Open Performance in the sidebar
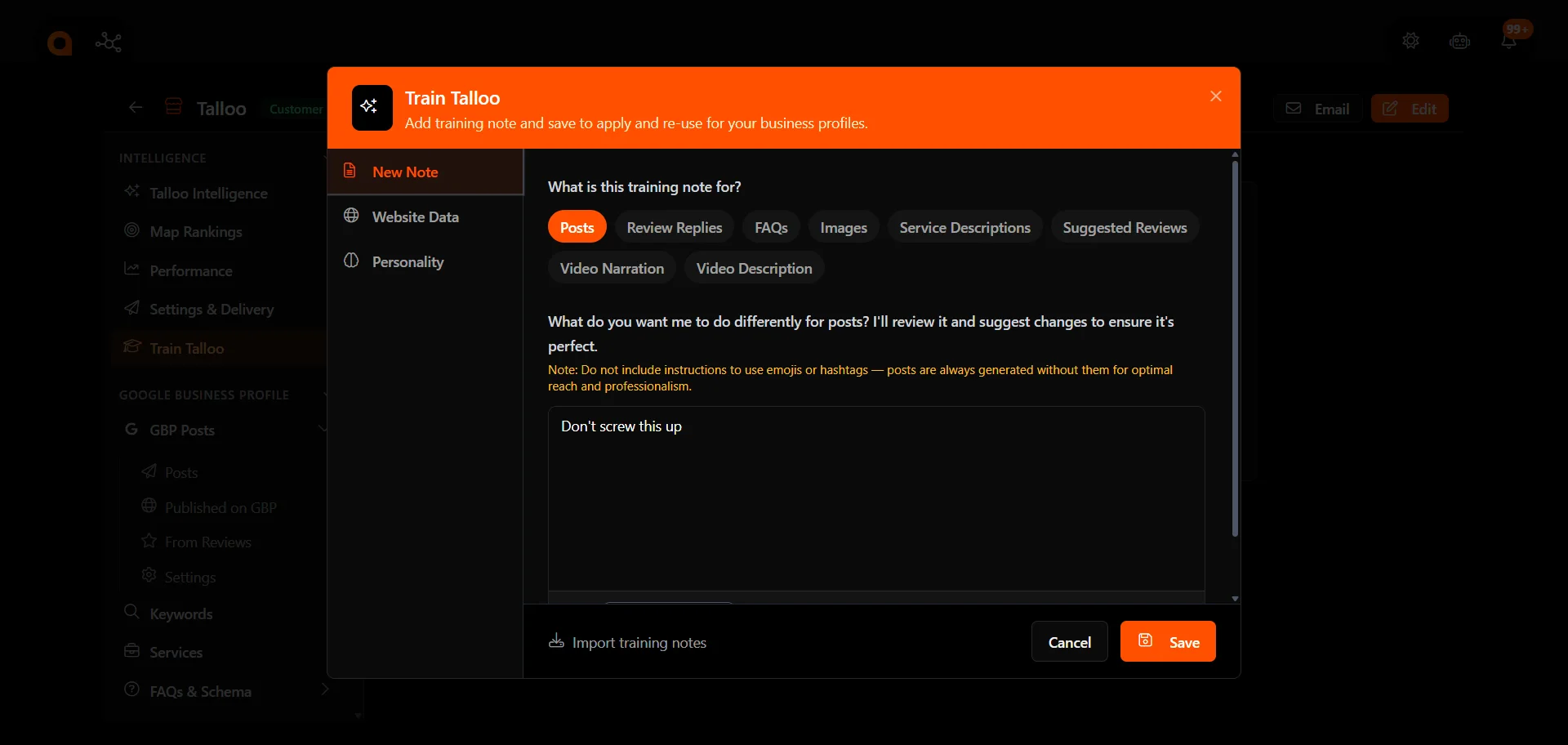The image size is (1568, 745). click(x=191, y=270)
